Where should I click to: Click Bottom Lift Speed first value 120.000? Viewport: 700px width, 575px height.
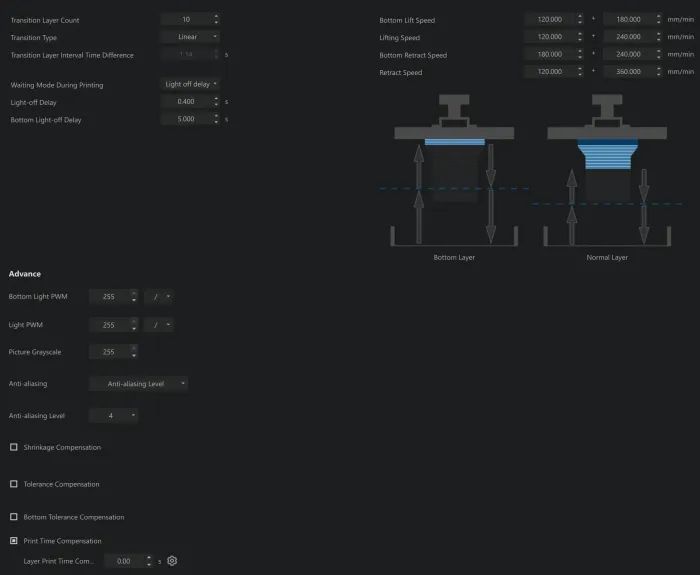550,19
